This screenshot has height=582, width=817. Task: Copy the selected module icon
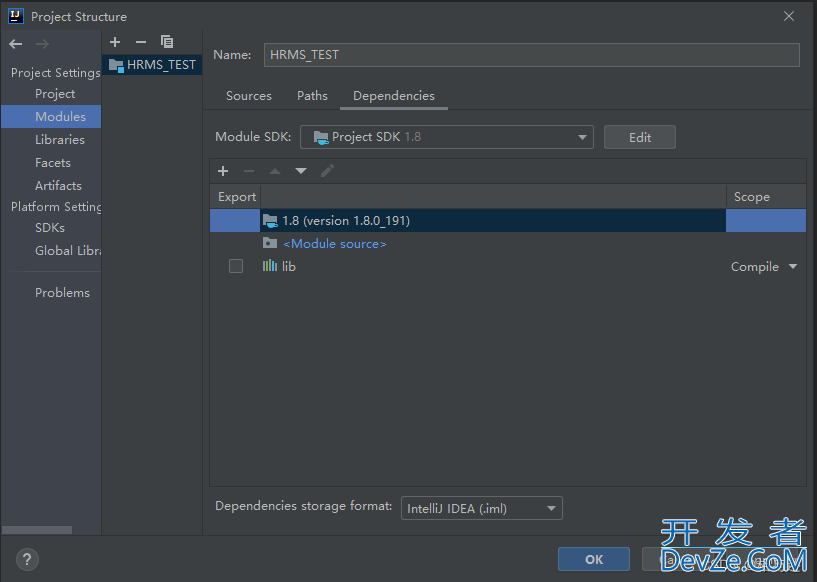pyautogui.click(x=167, y=42)
